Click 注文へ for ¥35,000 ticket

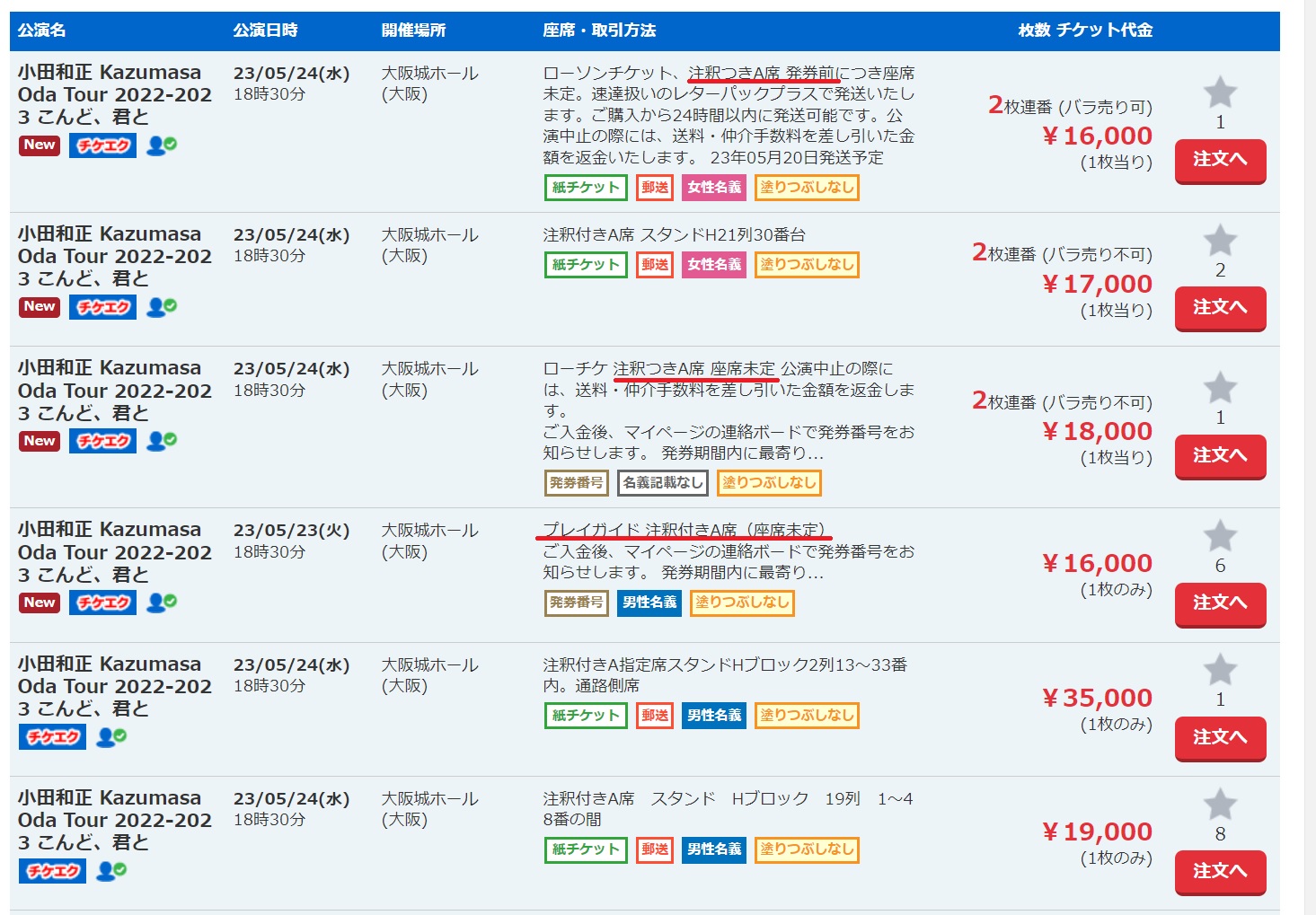pyautogui.click(x=1220, y=738)
